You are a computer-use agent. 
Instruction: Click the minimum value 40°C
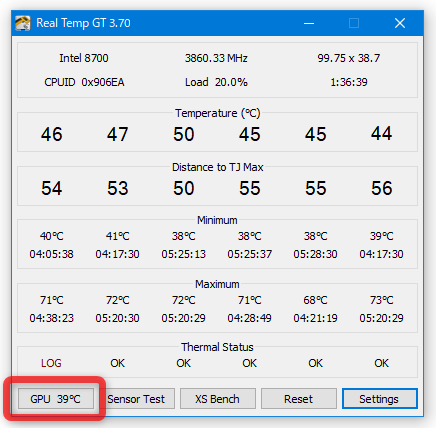[52, 236]
